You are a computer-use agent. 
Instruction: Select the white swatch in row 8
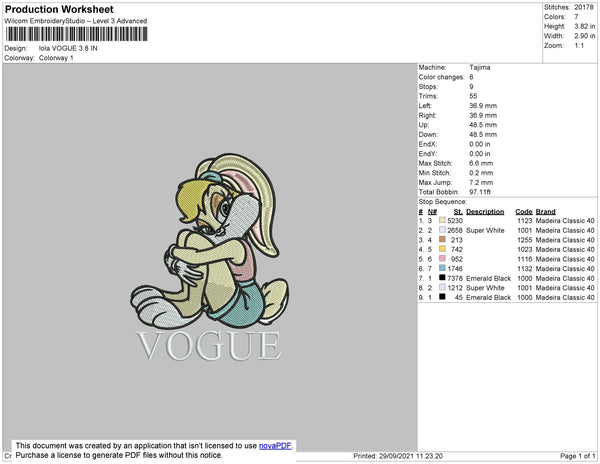442,287
